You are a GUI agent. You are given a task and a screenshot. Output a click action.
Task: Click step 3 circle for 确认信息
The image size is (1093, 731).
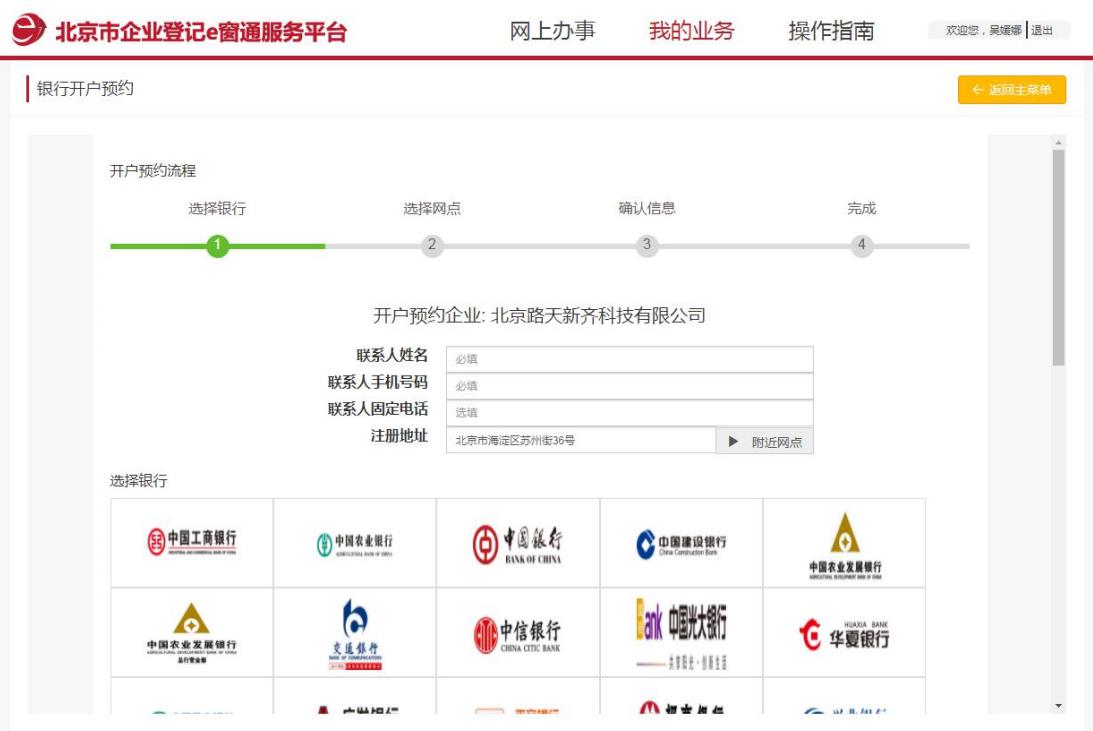(x=647, y=245)
